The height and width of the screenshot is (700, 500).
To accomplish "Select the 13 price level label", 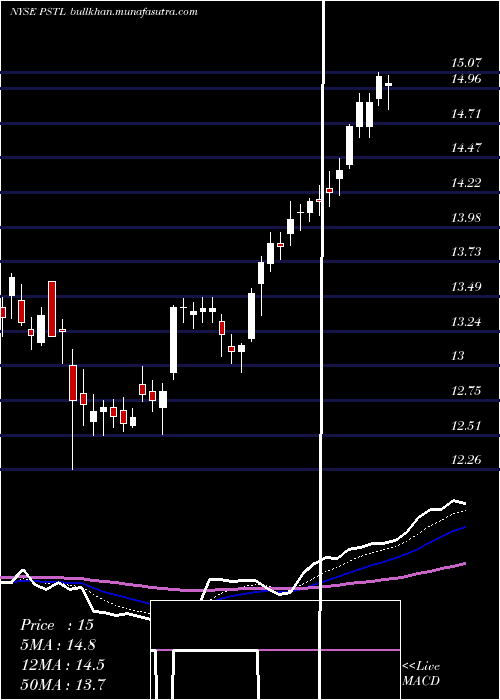I will 458,356.
